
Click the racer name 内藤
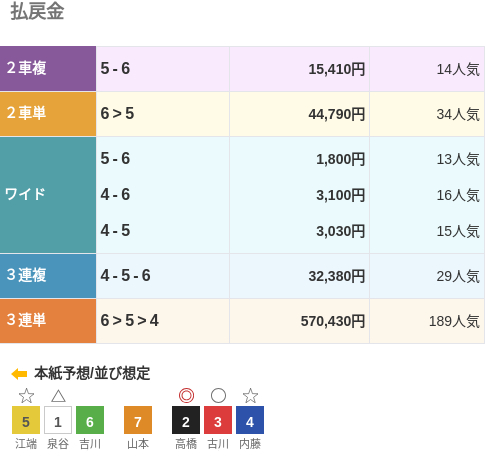click(250, 444)
